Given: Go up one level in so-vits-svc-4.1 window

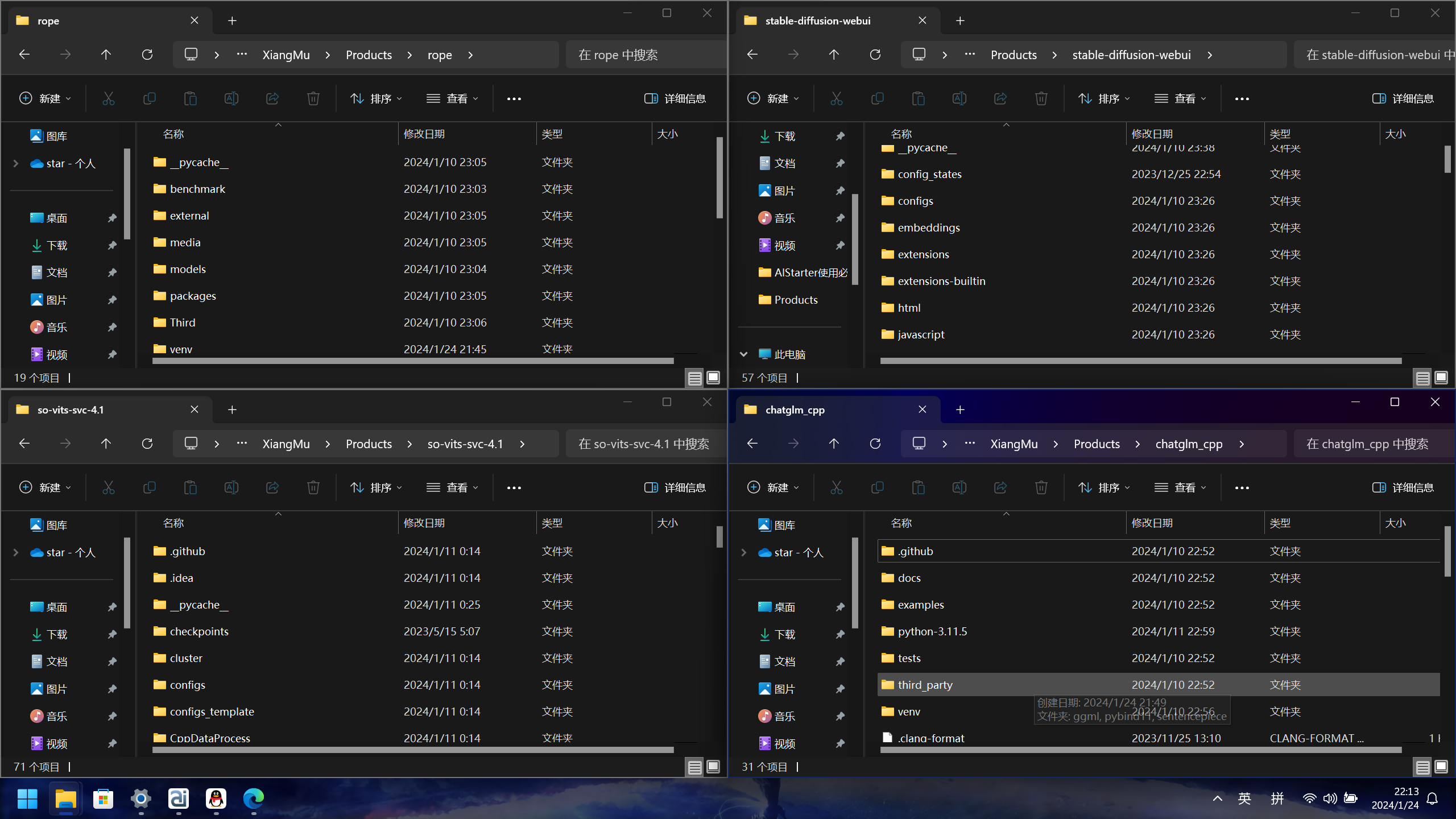Looking at the screenshot, I should tap(106, 444).
